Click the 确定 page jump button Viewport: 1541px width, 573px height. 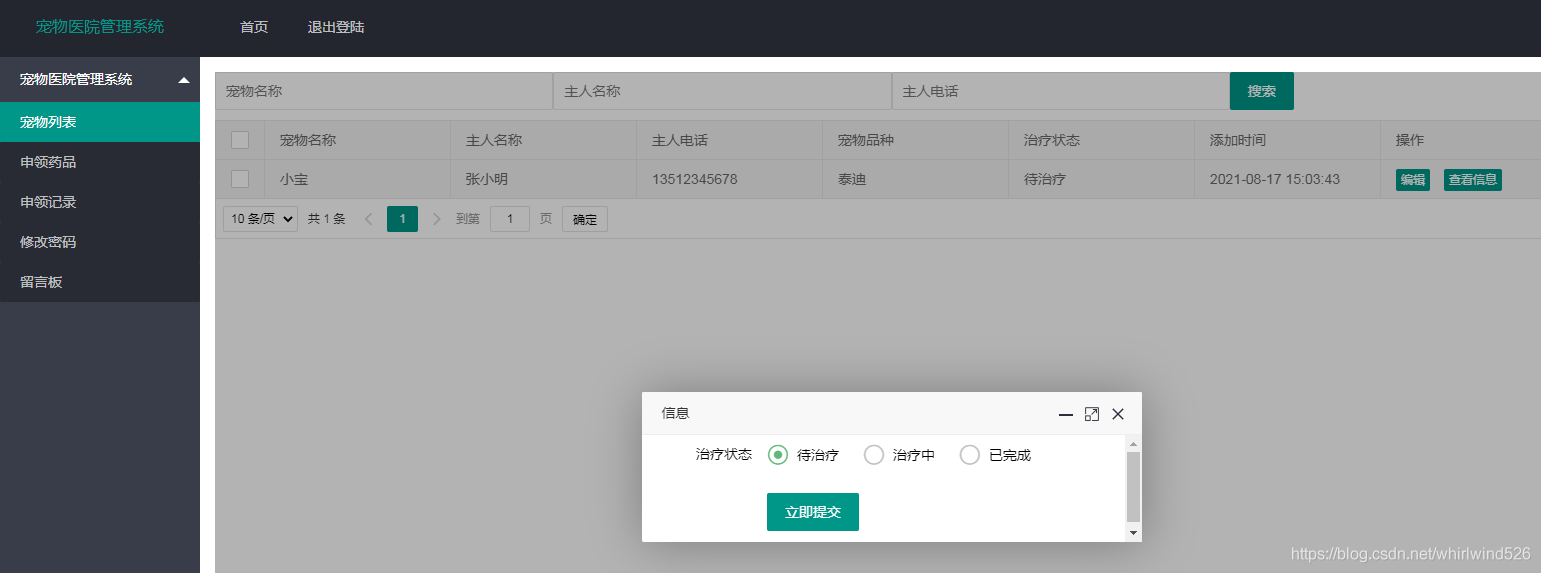click(585, 219)
